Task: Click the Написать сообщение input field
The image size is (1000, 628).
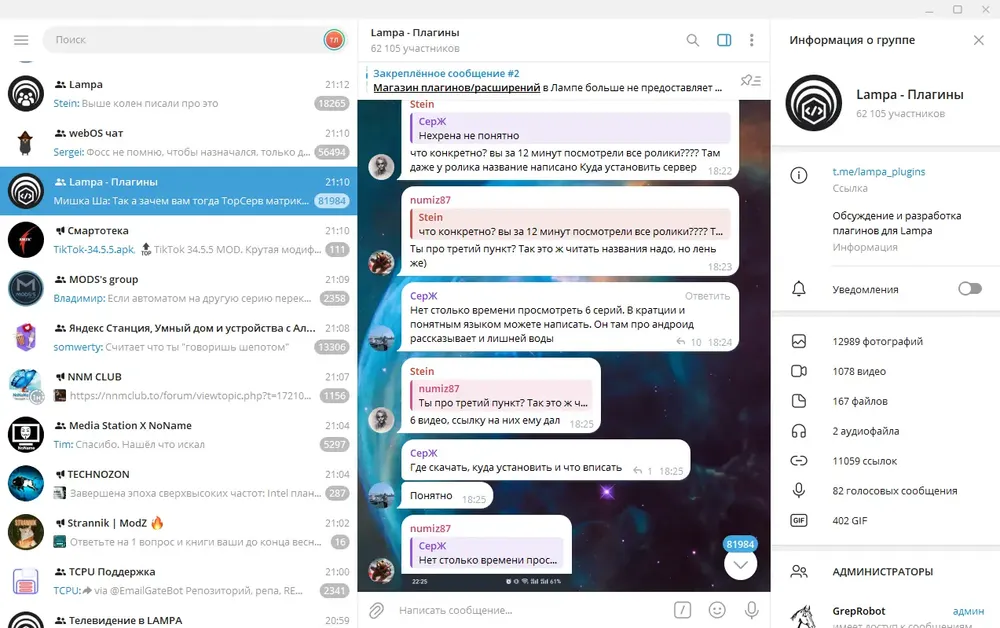Action: (x=531, y=610)
